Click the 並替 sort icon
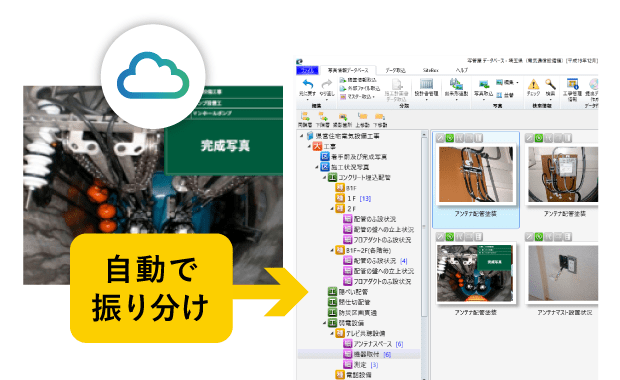620x380 pixels. 499,95
